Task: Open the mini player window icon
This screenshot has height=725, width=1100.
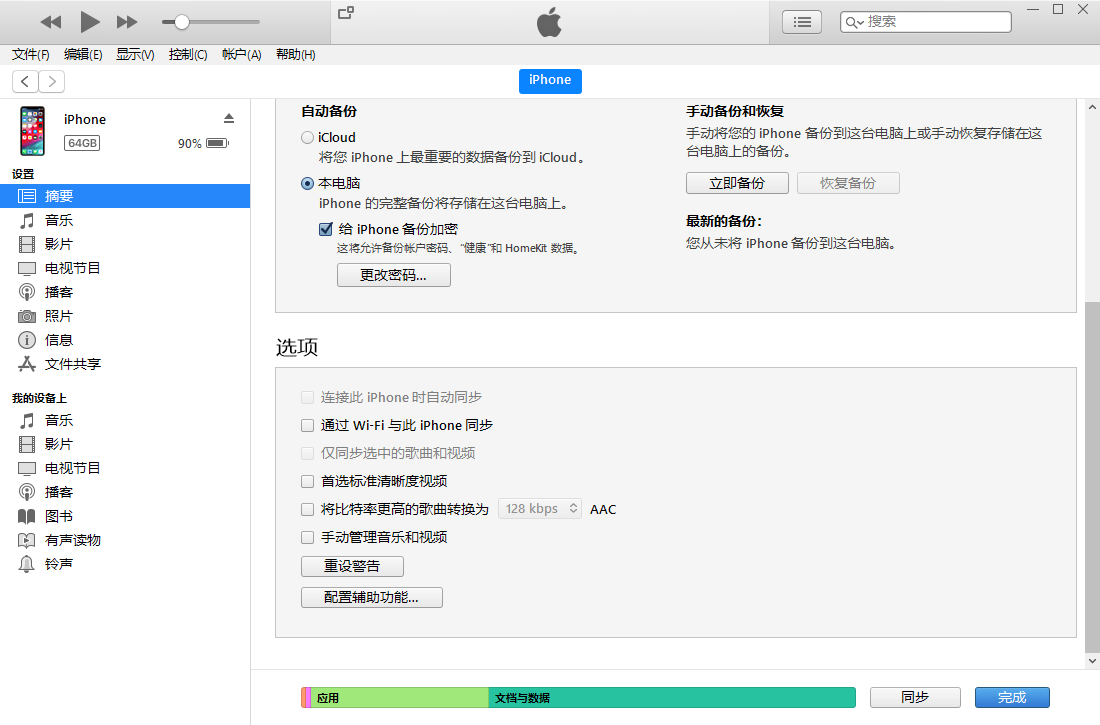Action: (x=346, y=13)
